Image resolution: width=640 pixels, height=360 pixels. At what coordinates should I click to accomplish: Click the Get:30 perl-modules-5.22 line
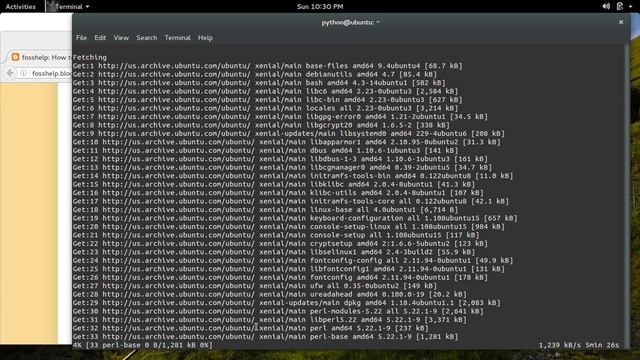coord(278,311)
